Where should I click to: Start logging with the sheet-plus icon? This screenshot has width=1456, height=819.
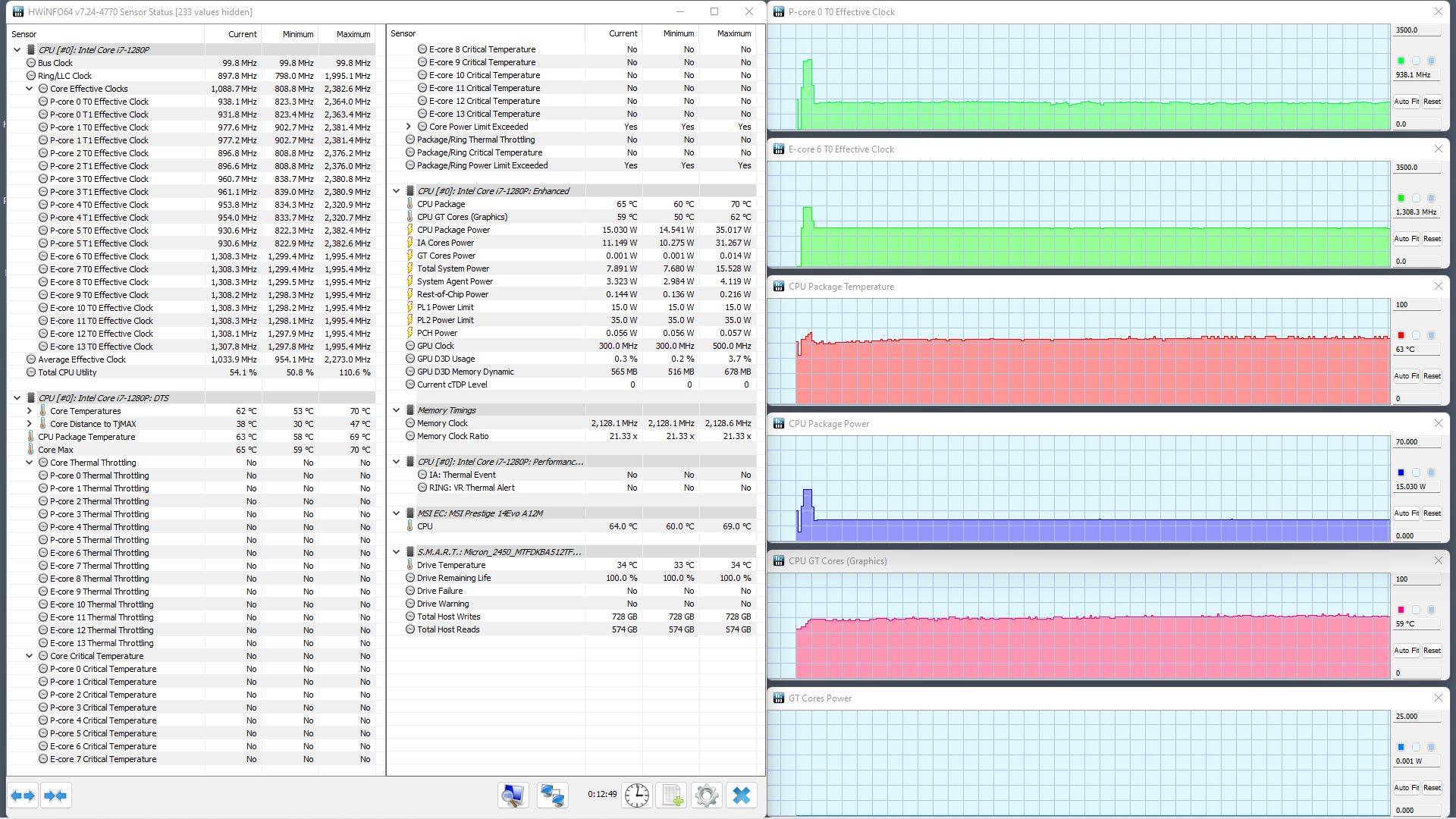[672, 795]
